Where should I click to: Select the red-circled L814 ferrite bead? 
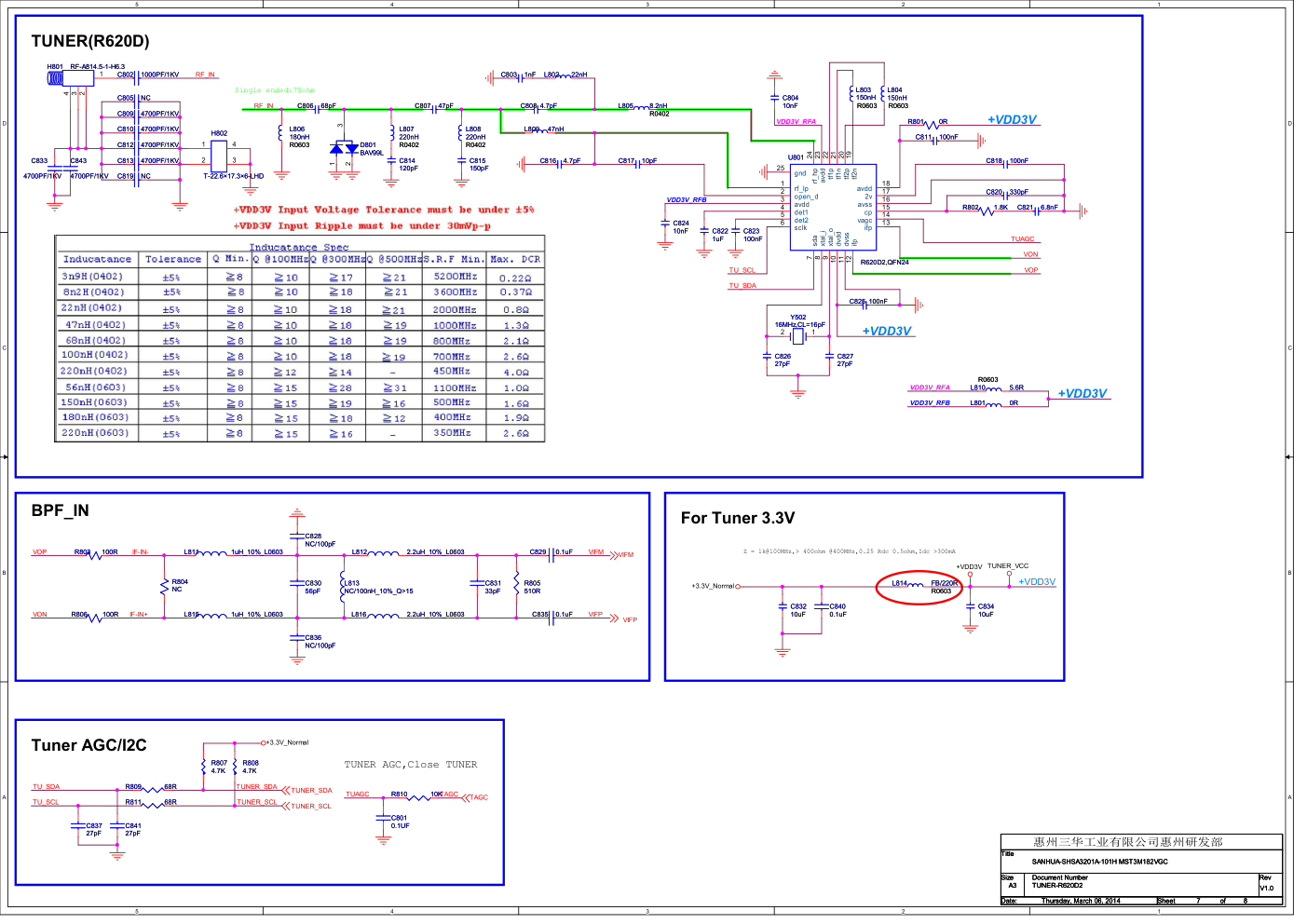click(x=919, y=586)
